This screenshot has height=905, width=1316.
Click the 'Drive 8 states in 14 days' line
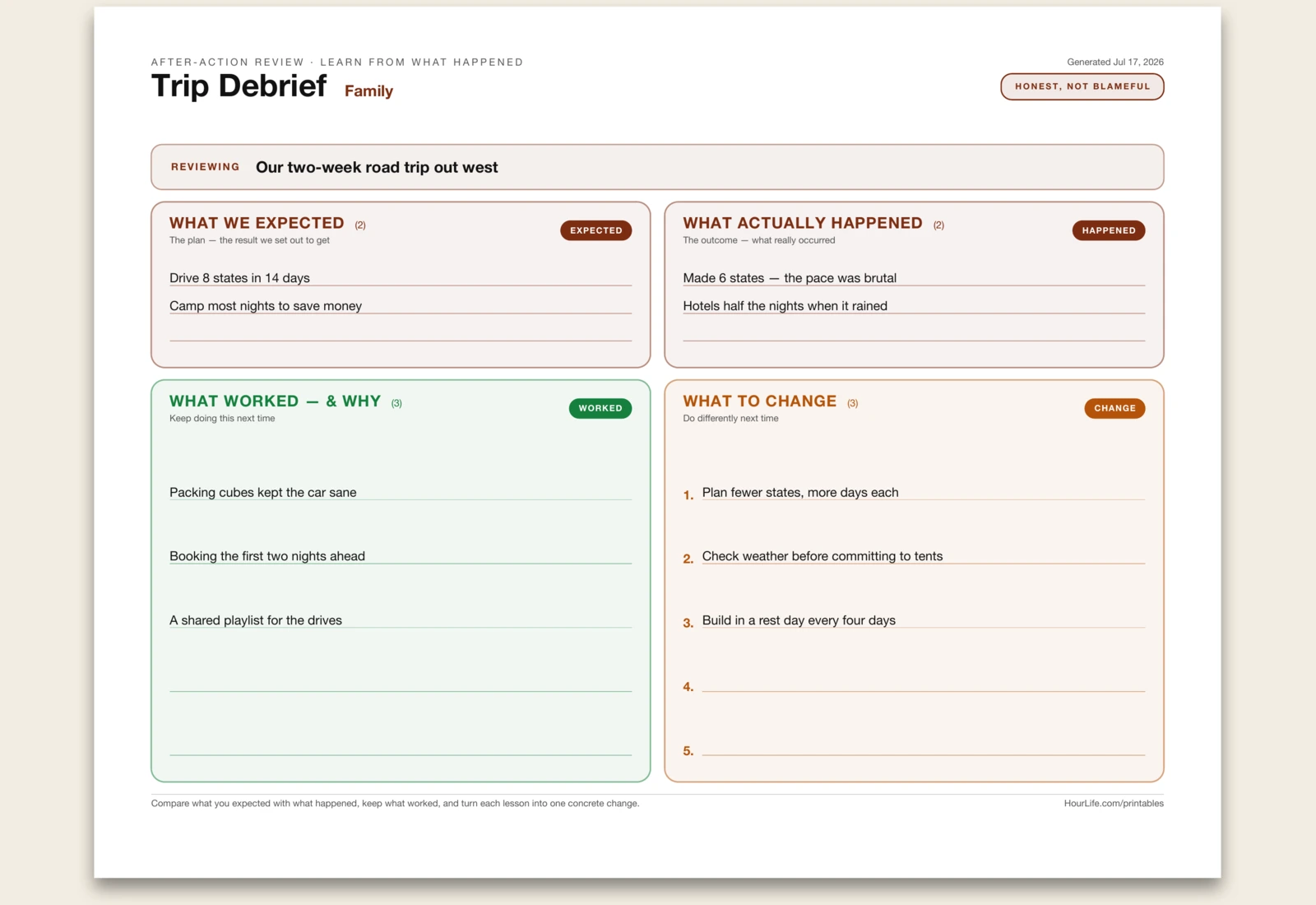click(x=401, y=278)
